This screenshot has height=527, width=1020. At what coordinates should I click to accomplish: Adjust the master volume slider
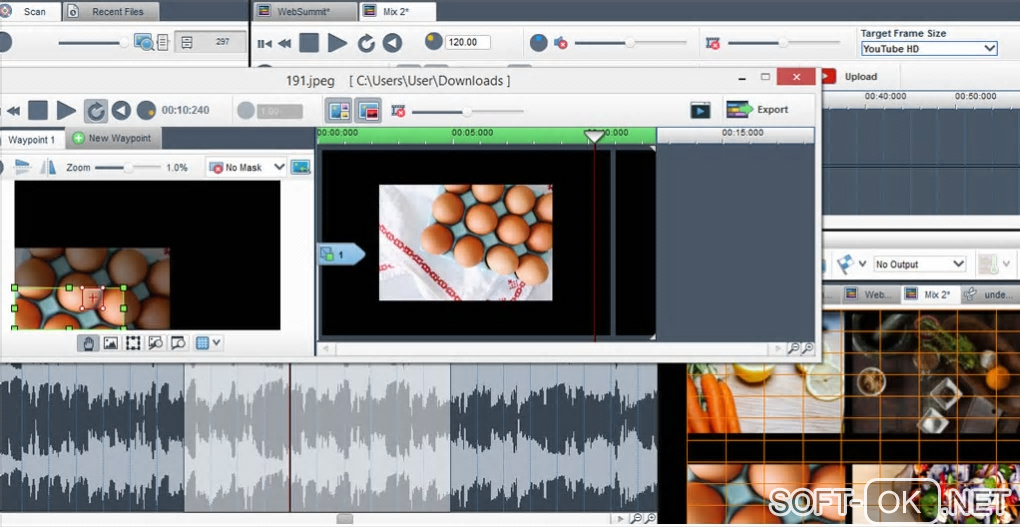pyautogui.click(x=630, y=43)
